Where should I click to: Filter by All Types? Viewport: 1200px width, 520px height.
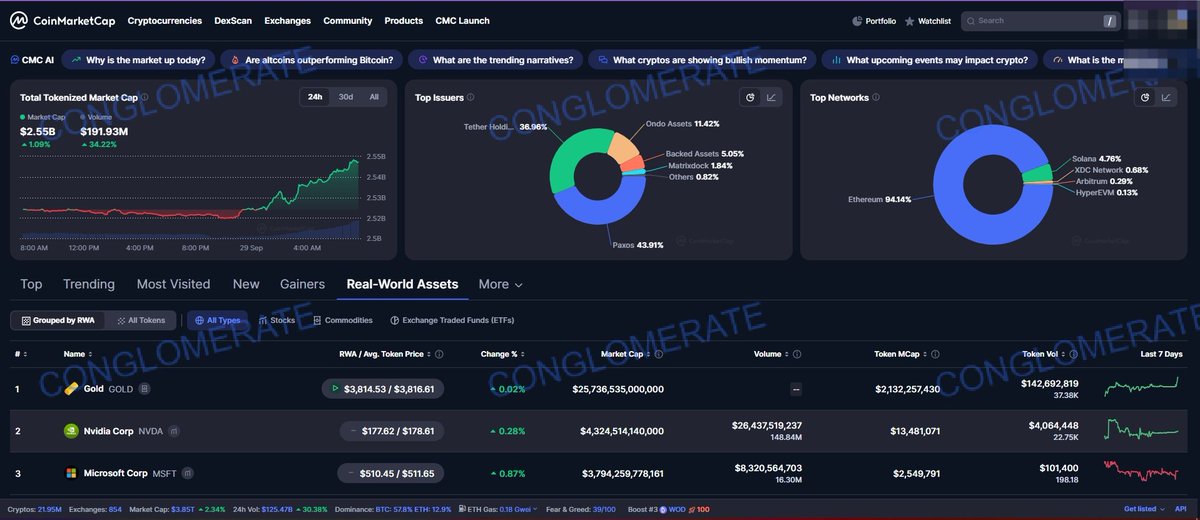217,320
